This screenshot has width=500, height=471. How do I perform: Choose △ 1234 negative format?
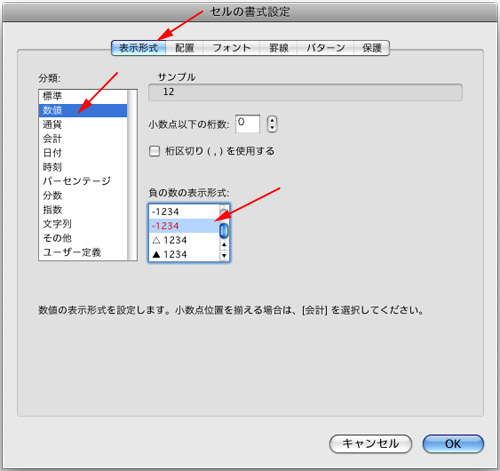coord(184,240)
